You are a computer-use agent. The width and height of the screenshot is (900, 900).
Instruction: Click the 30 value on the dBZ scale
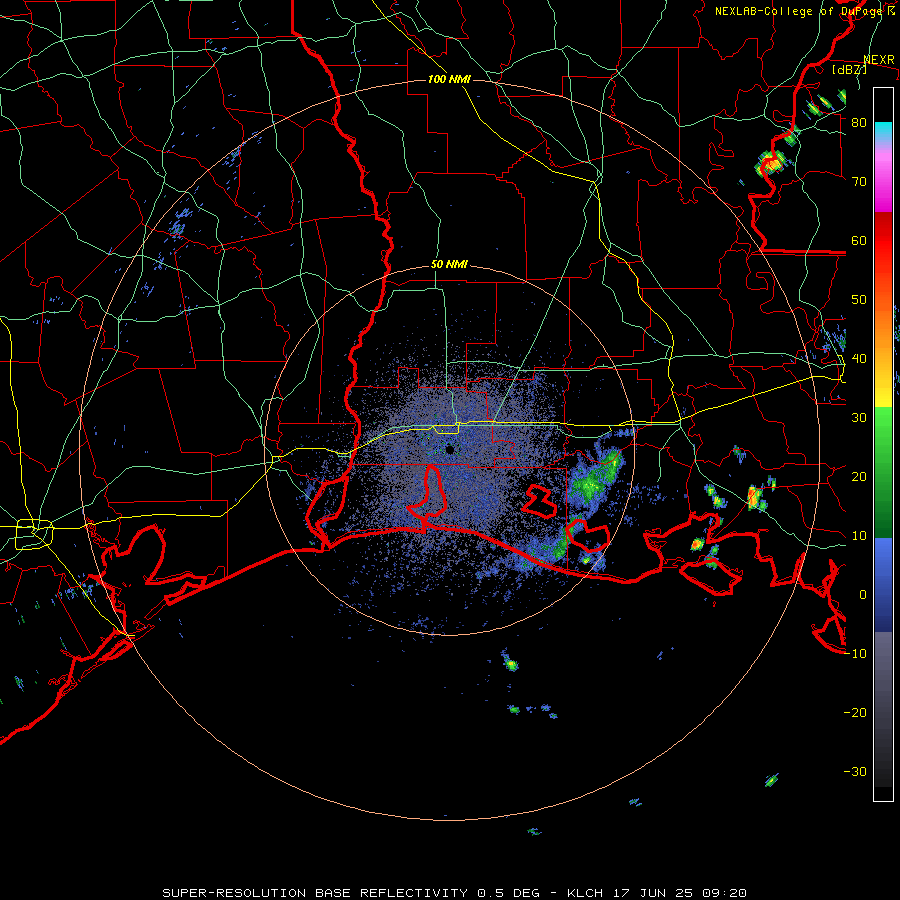coord(859,418)
